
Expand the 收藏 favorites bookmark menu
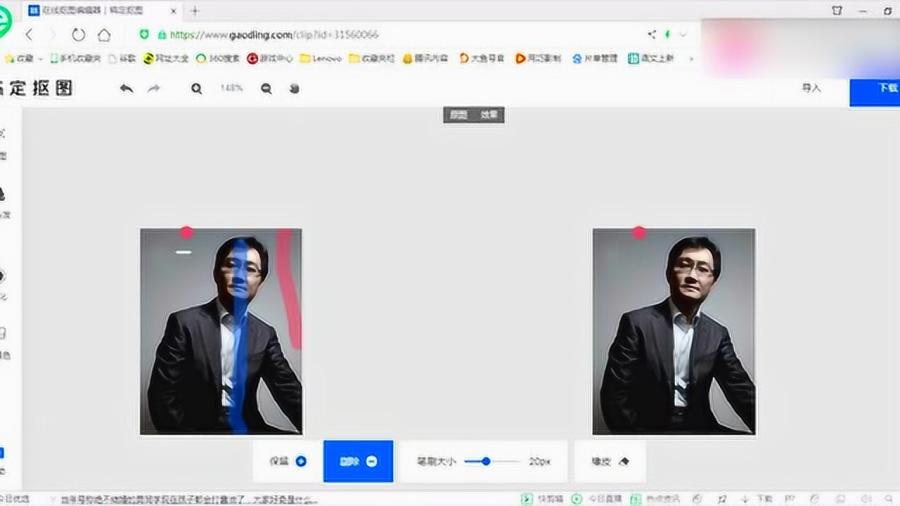point(24,58)
